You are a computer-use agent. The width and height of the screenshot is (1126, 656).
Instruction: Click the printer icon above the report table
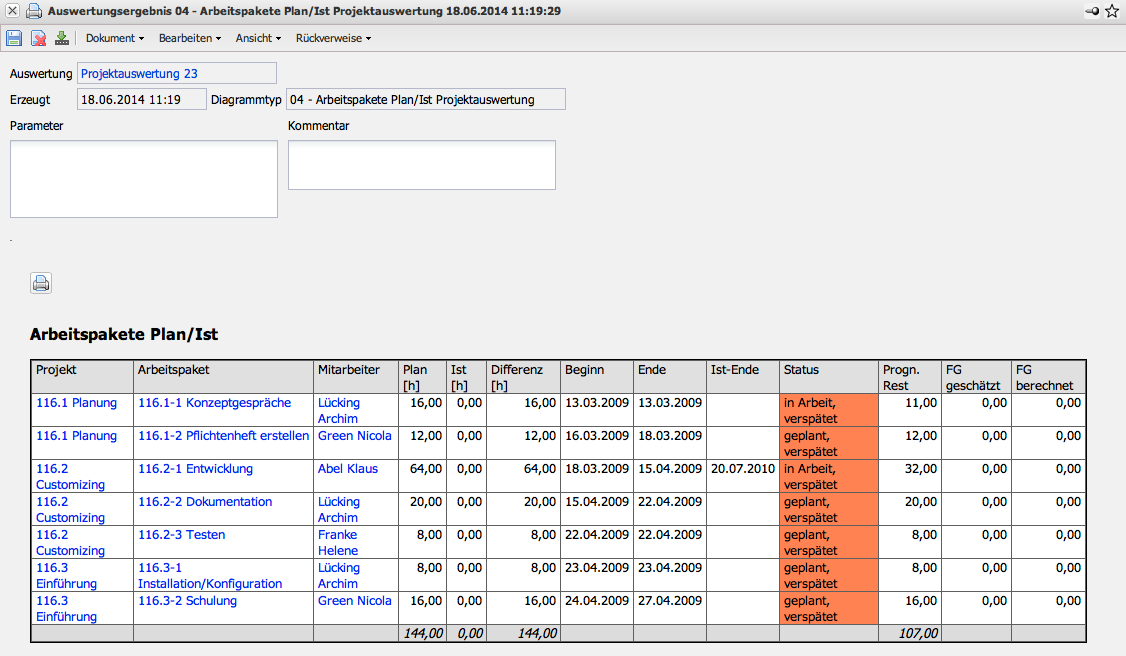click(x=41, y=283)
